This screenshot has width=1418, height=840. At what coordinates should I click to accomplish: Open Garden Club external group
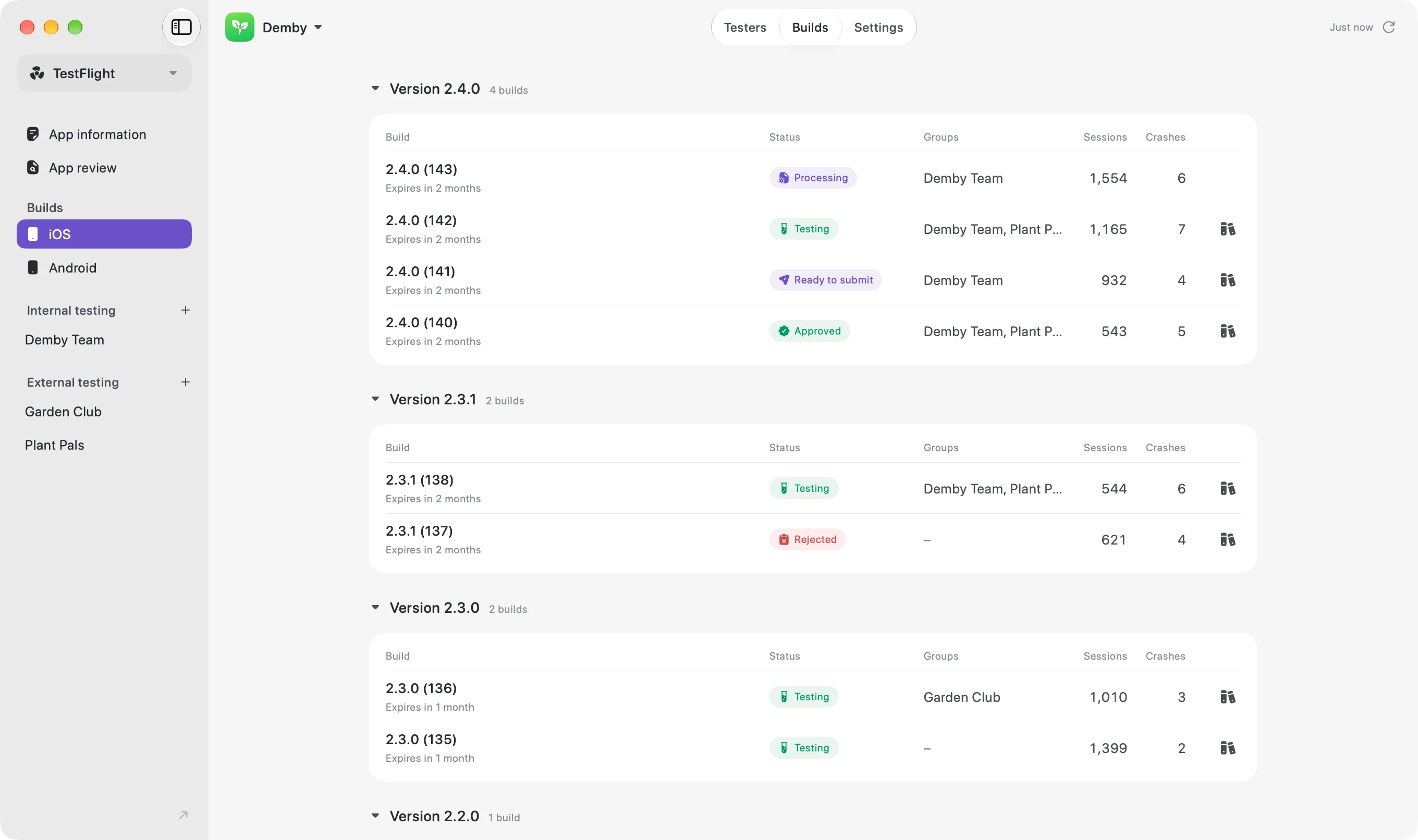pyautogui.click(x=64, y=412)
